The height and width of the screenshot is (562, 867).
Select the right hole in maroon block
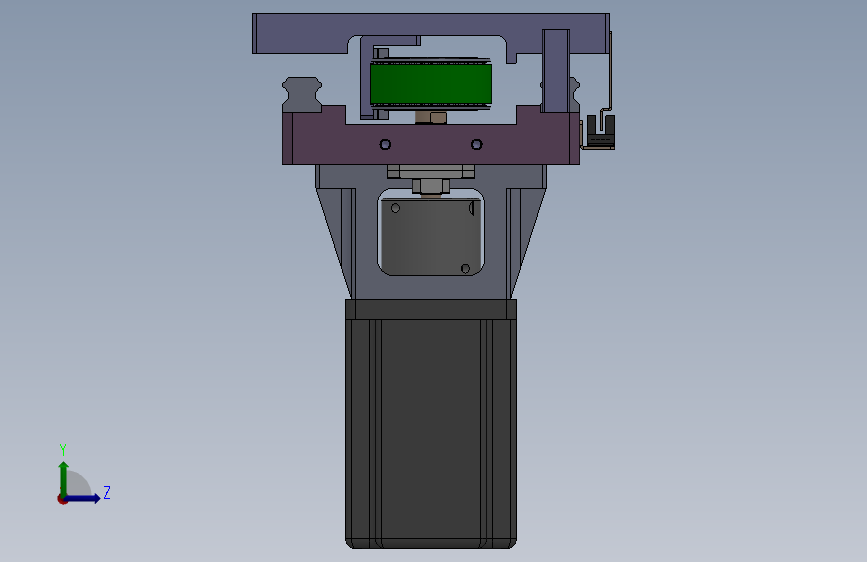click(477, 144)
